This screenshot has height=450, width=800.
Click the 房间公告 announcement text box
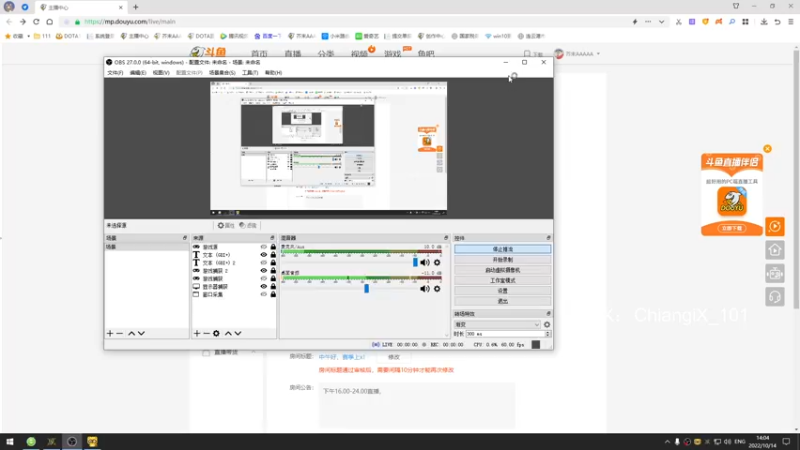pyautogui.click(x=417, y=405)
